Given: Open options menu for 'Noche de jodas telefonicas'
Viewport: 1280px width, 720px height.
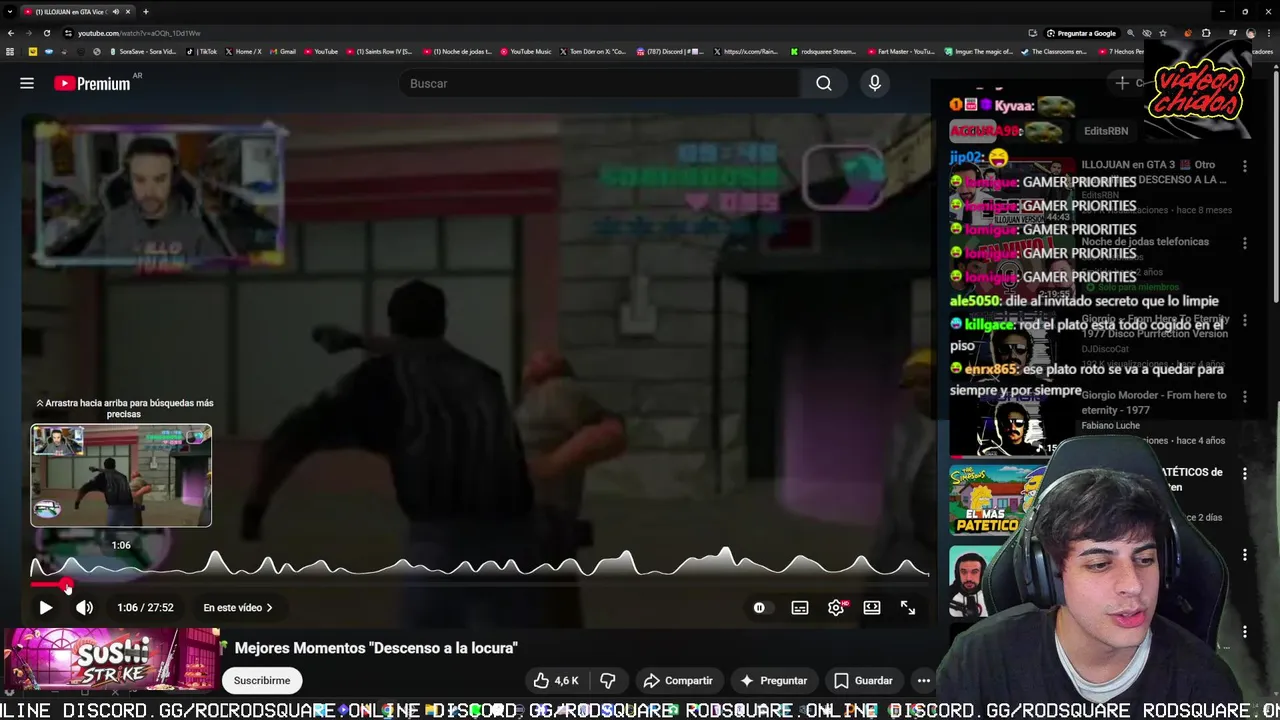Looking at the screenshot, I should (1245, 243).
